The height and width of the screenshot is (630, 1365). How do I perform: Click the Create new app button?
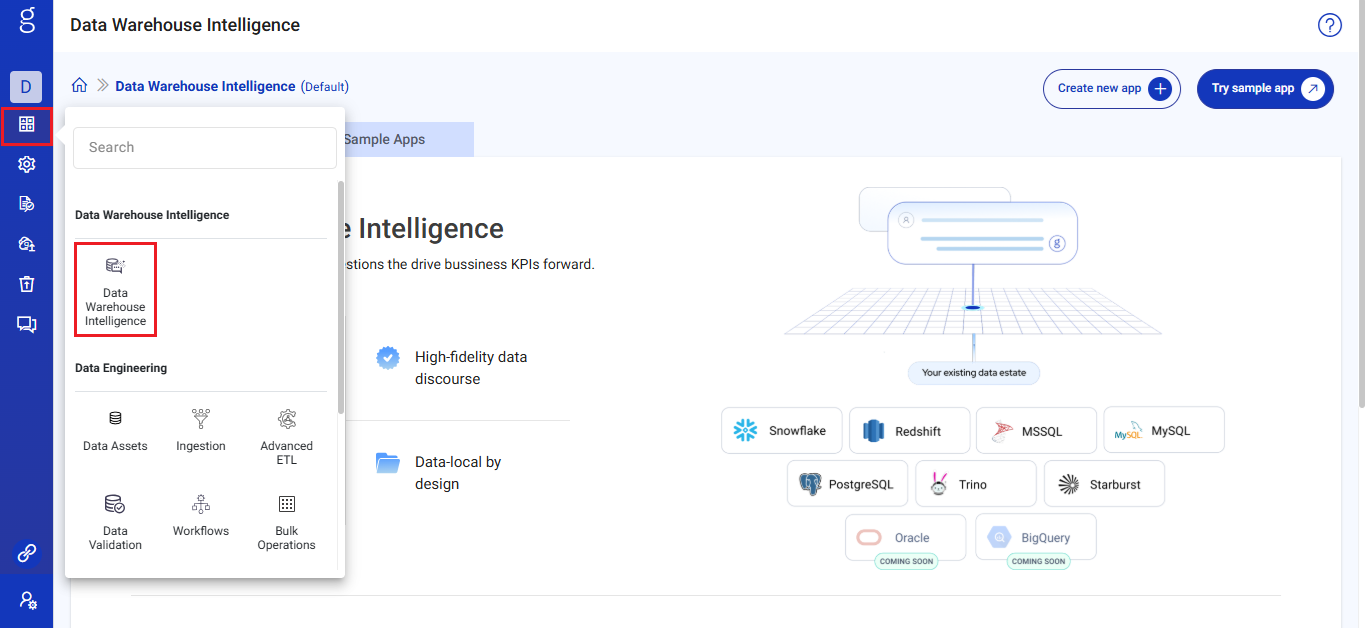(x=1111, y=89)
